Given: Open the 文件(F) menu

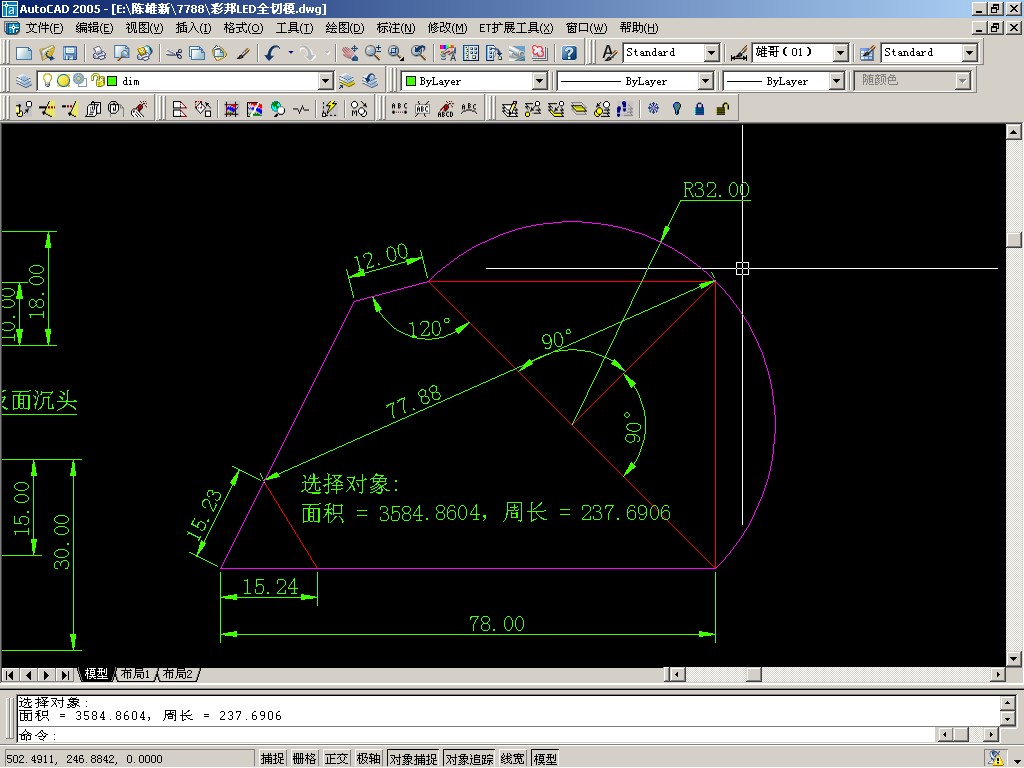Looking at the screenshot, I should tap(44, 28).
